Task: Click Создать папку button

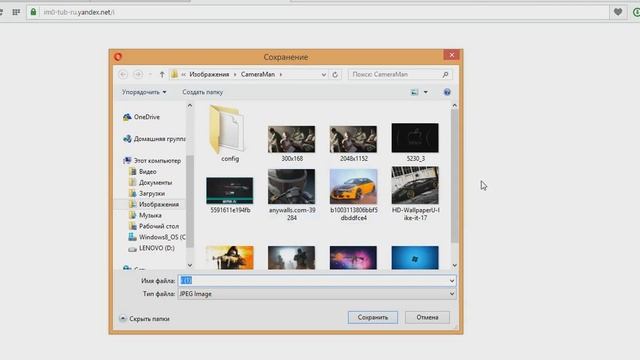Action: [x=203, y=92]
